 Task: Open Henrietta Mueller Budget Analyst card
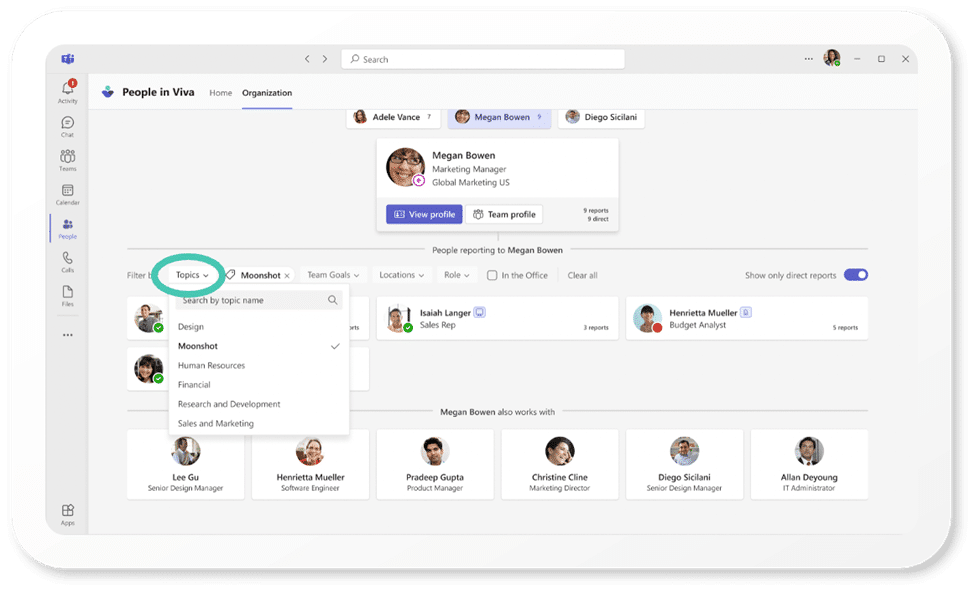(747, 318)
